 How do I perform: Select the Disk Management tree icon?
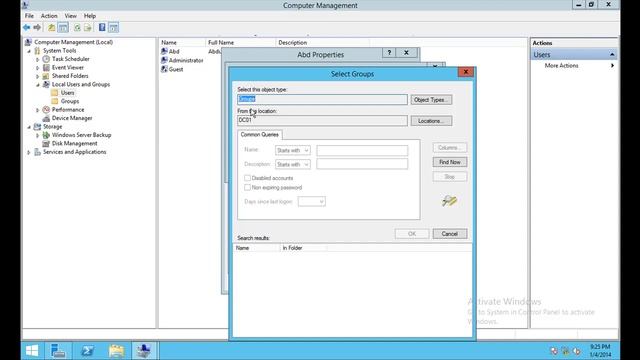tap(46, 144)
